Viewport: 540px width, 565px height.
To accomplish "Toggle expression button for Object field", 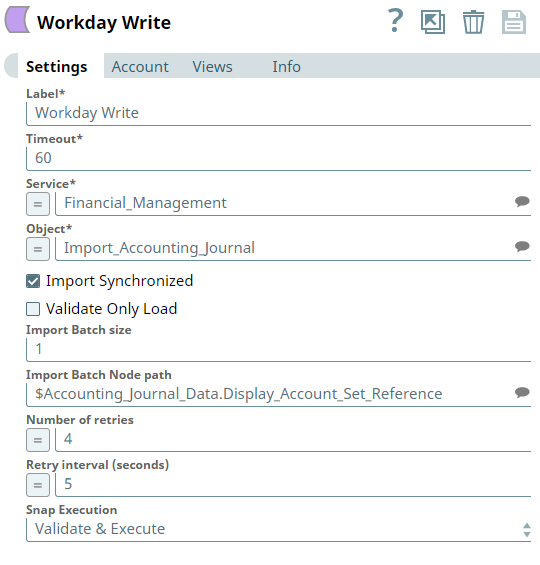I will [38, 249].
